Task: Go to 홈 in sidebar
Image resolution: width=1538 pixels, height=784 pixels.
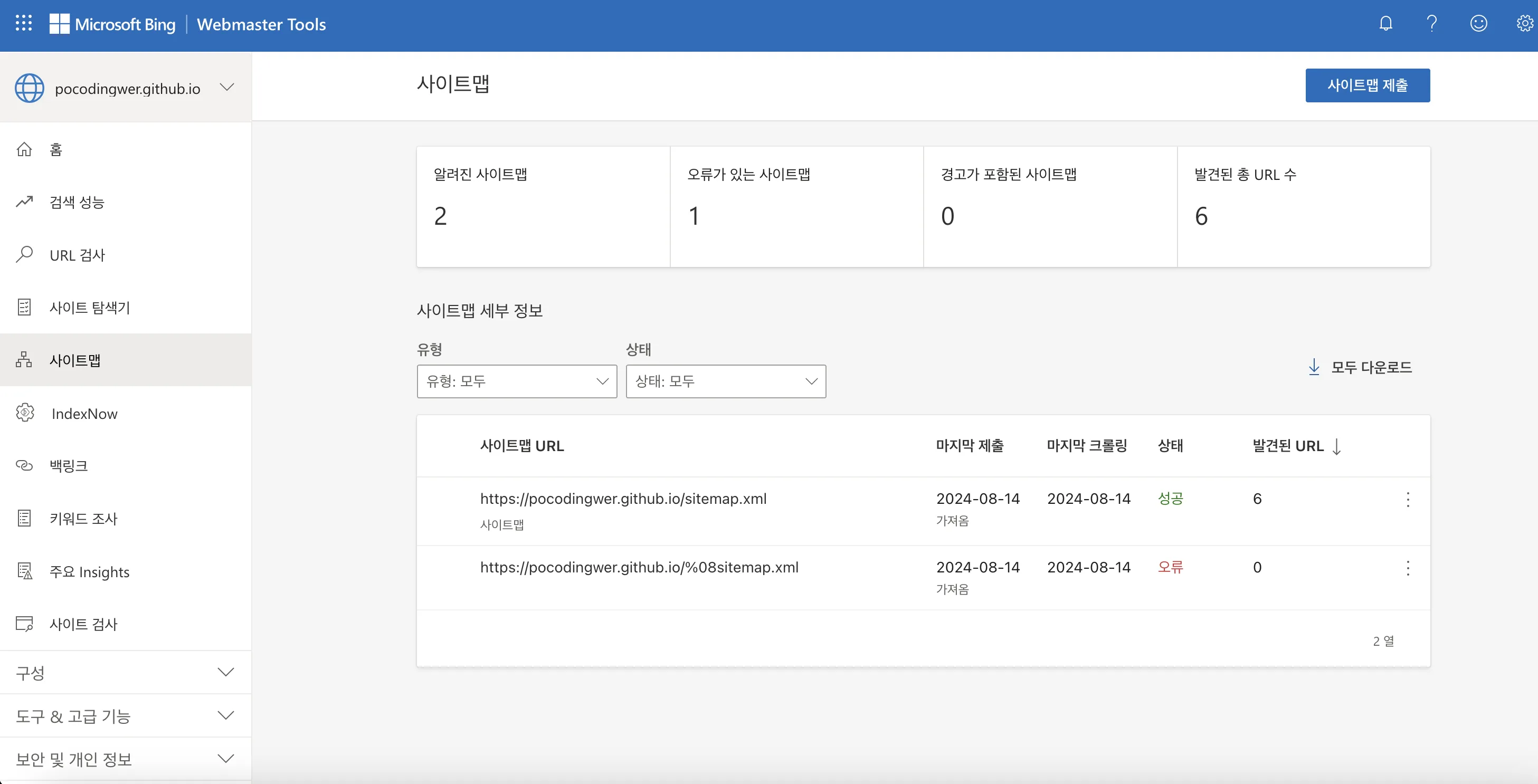Action: (x=126, y=149)
